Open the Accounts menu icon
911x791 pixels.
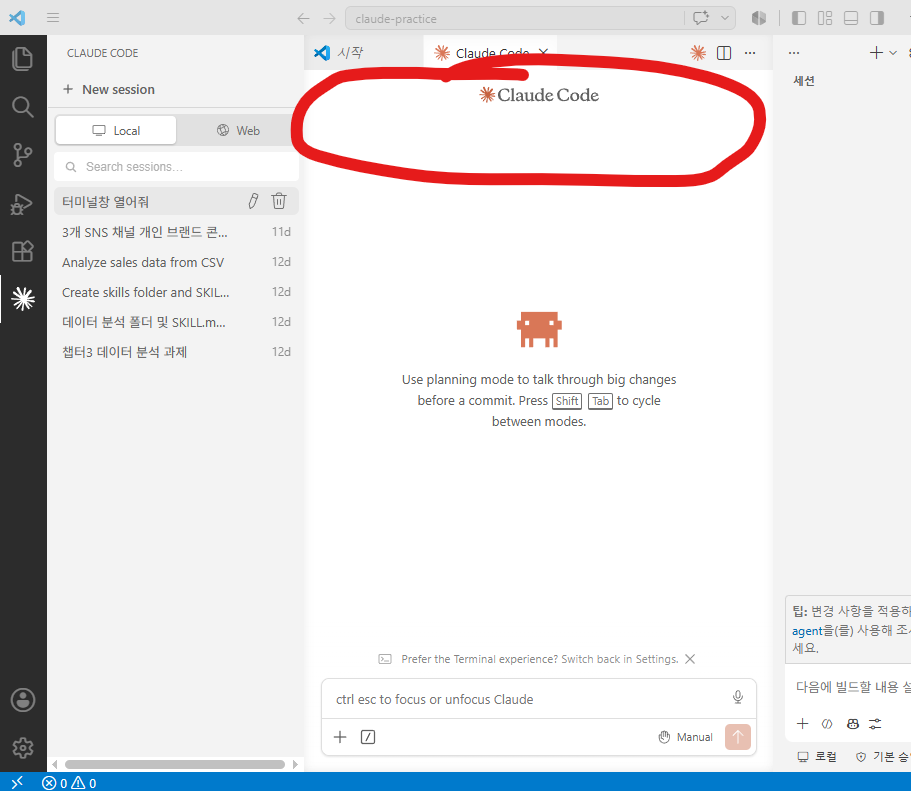[23, 700]
